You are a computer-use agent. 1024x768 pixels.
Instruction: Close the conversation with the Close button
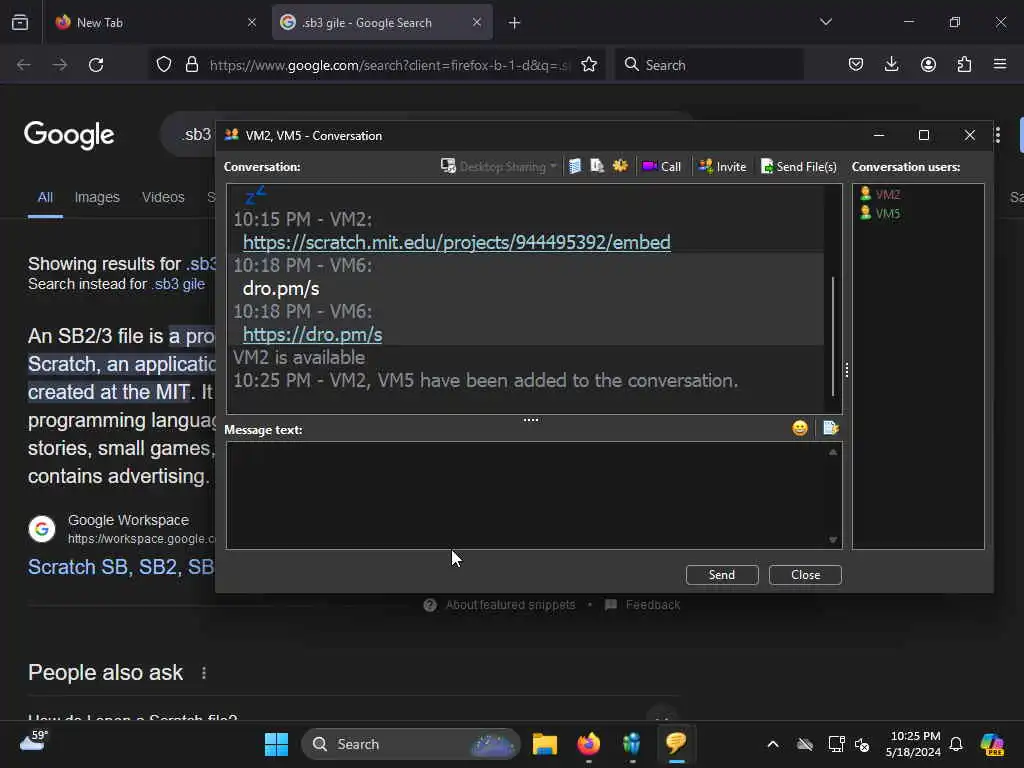[805, 575]
